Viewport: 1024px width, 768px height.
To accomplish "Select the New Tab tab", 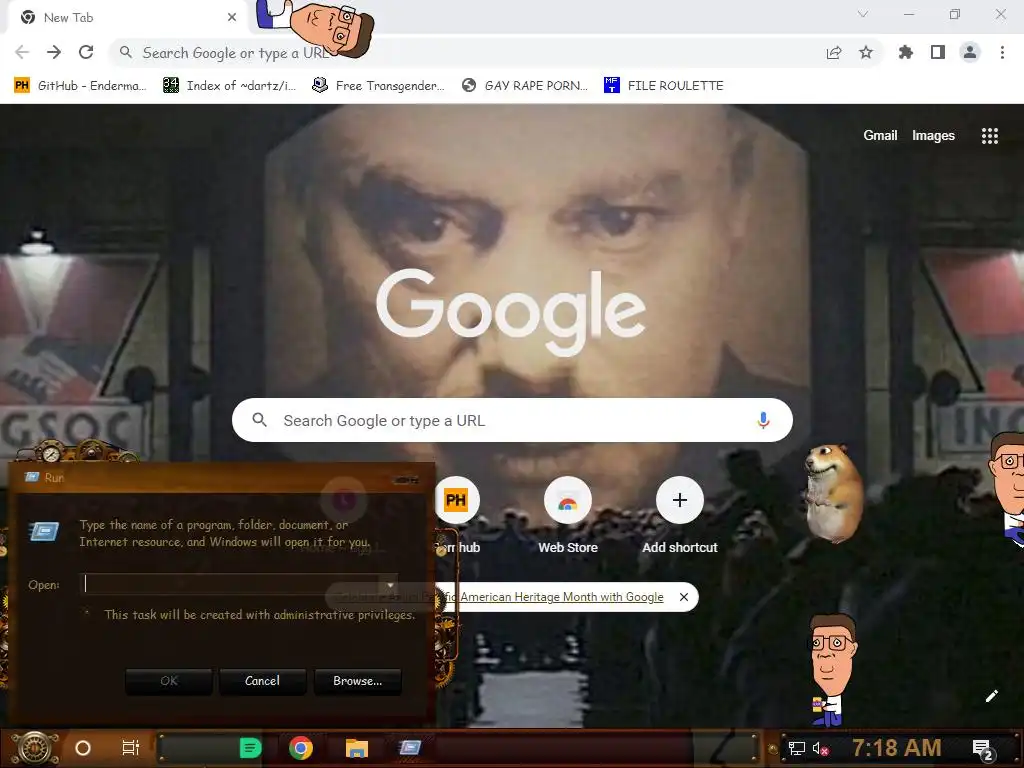I will click(127, 18).
